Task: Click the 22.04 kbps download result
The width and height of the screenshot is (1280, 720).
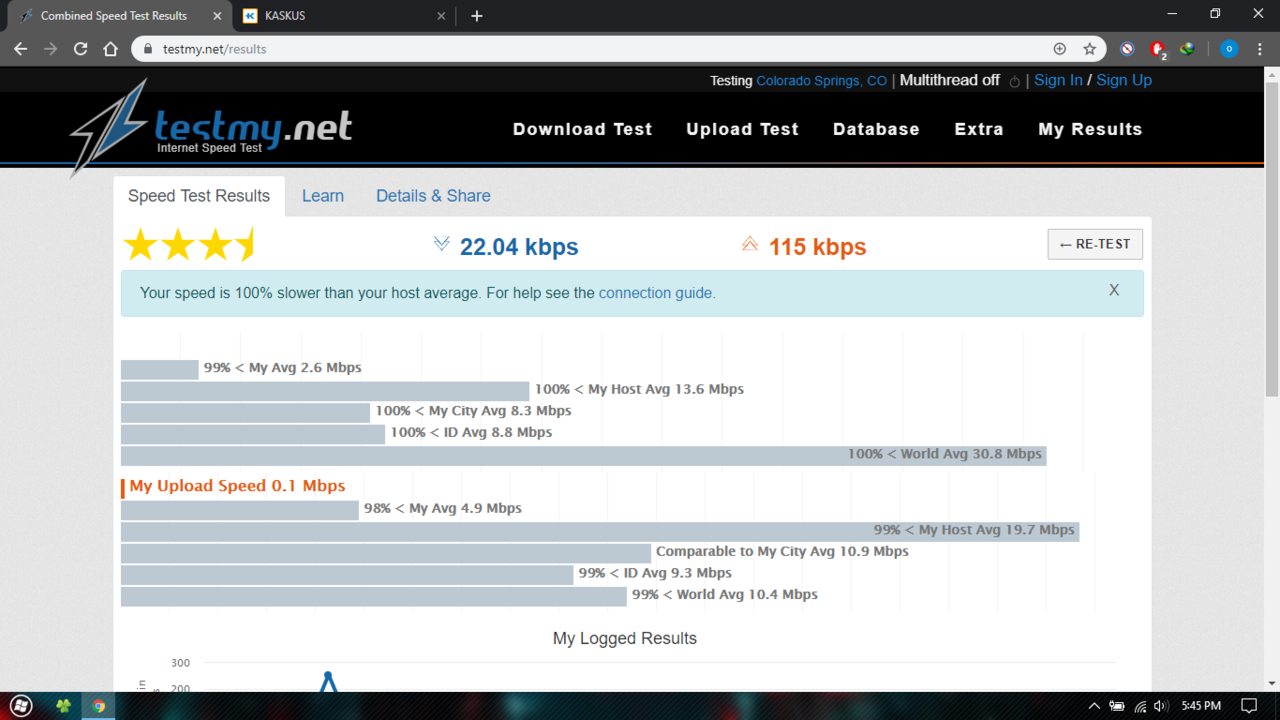Action: click(519, 247)
